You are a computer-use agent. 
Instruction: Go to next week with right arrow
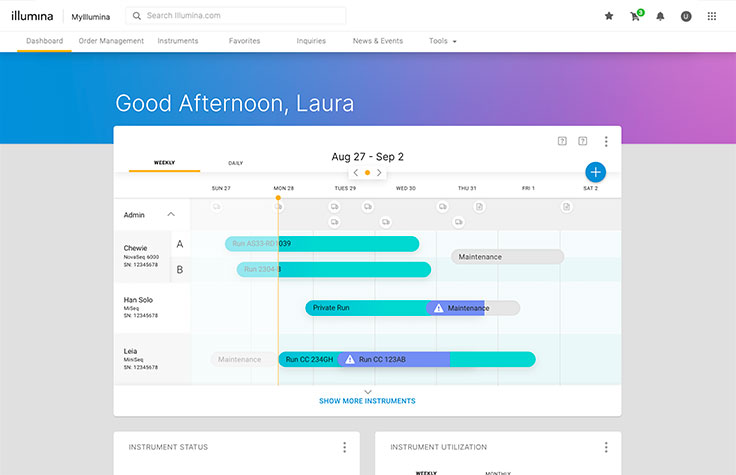coord(379,173)
